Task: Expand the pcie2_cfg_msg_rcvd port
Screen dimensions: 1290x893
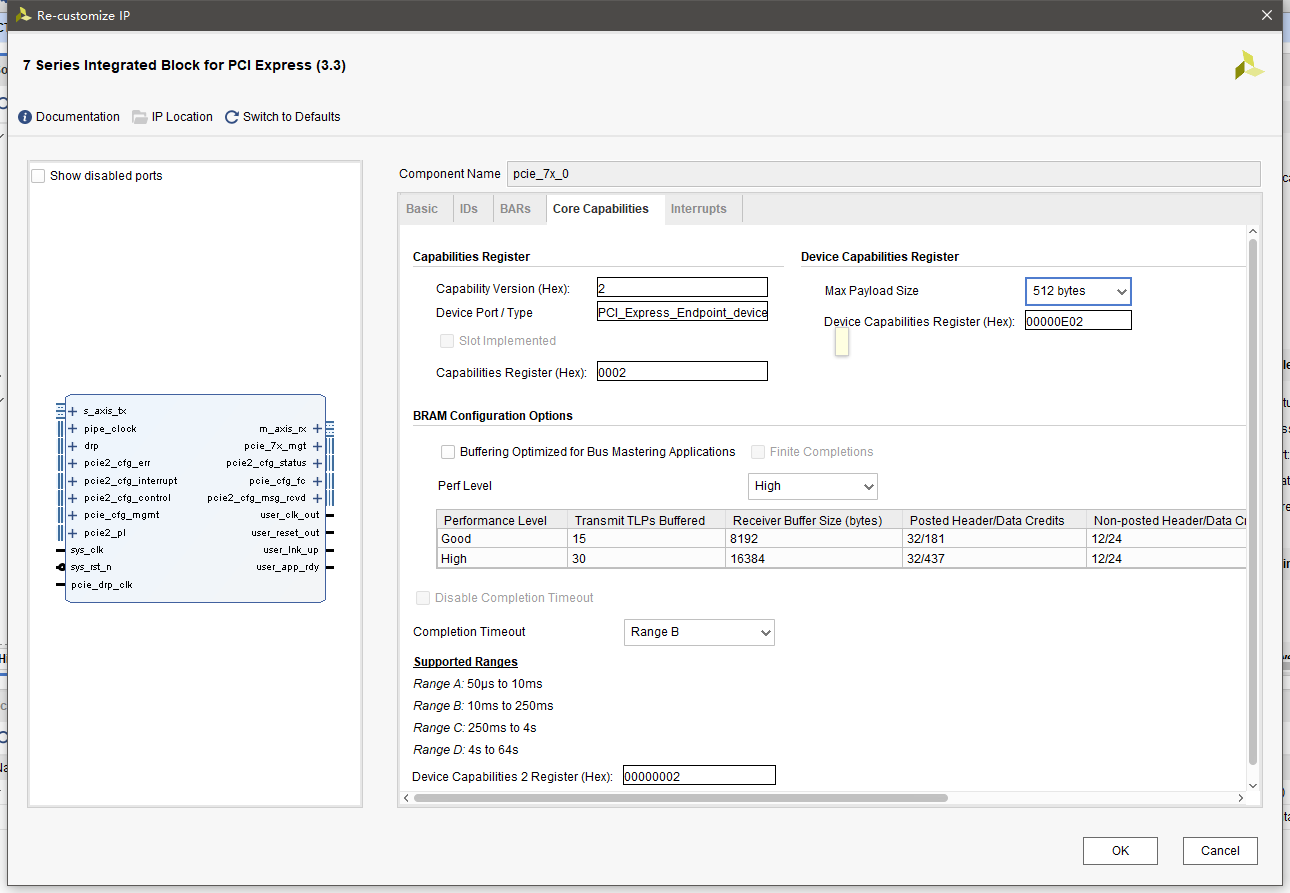Action: [317, 498]
